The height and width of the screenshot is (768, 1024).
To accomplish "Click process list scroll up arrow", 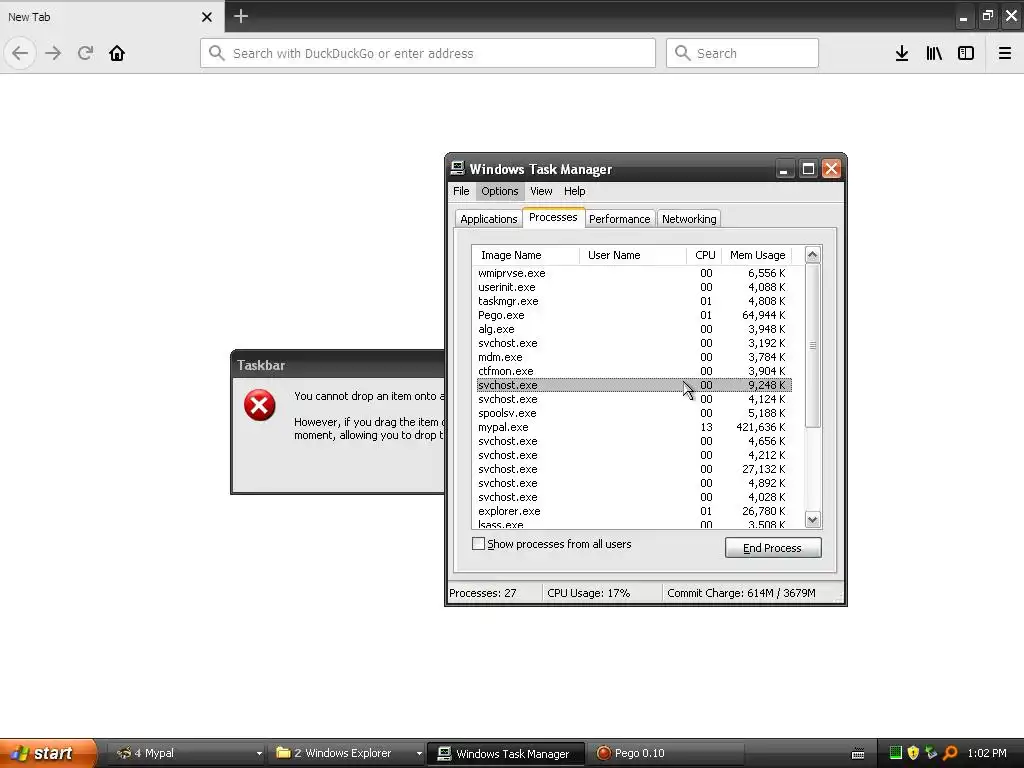I will (812, 255).
